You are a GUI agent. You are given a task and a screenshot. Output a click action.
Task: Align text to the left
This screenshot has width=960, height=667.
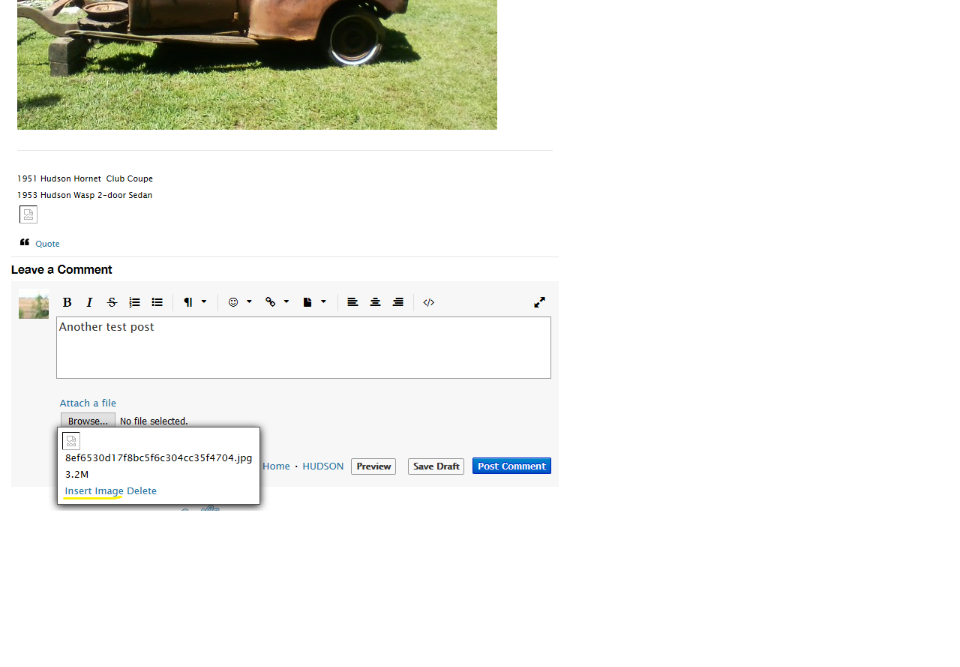pyautogui.click(x=353, y=302)
